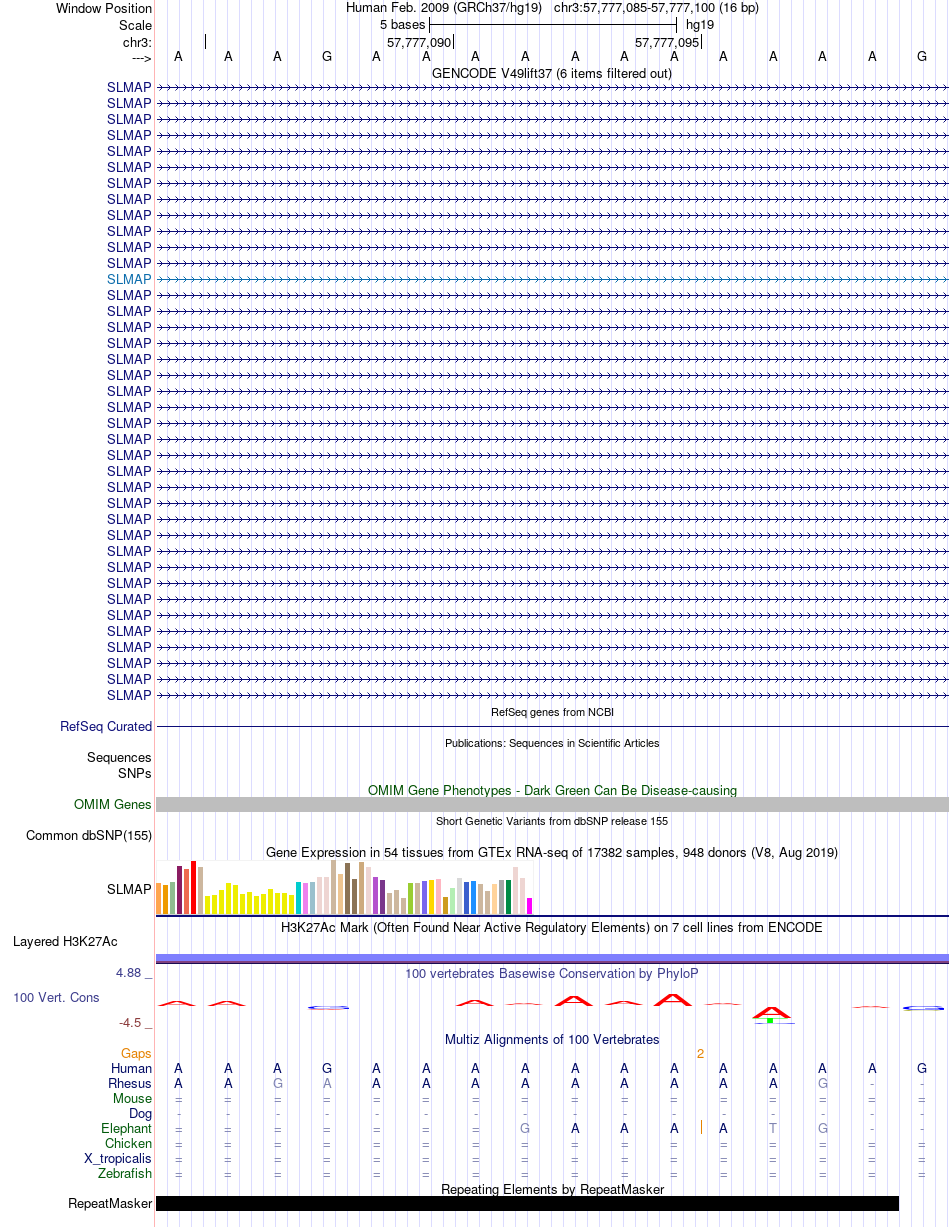Click the magenta bar in GTEx chart

pos(530,906)
